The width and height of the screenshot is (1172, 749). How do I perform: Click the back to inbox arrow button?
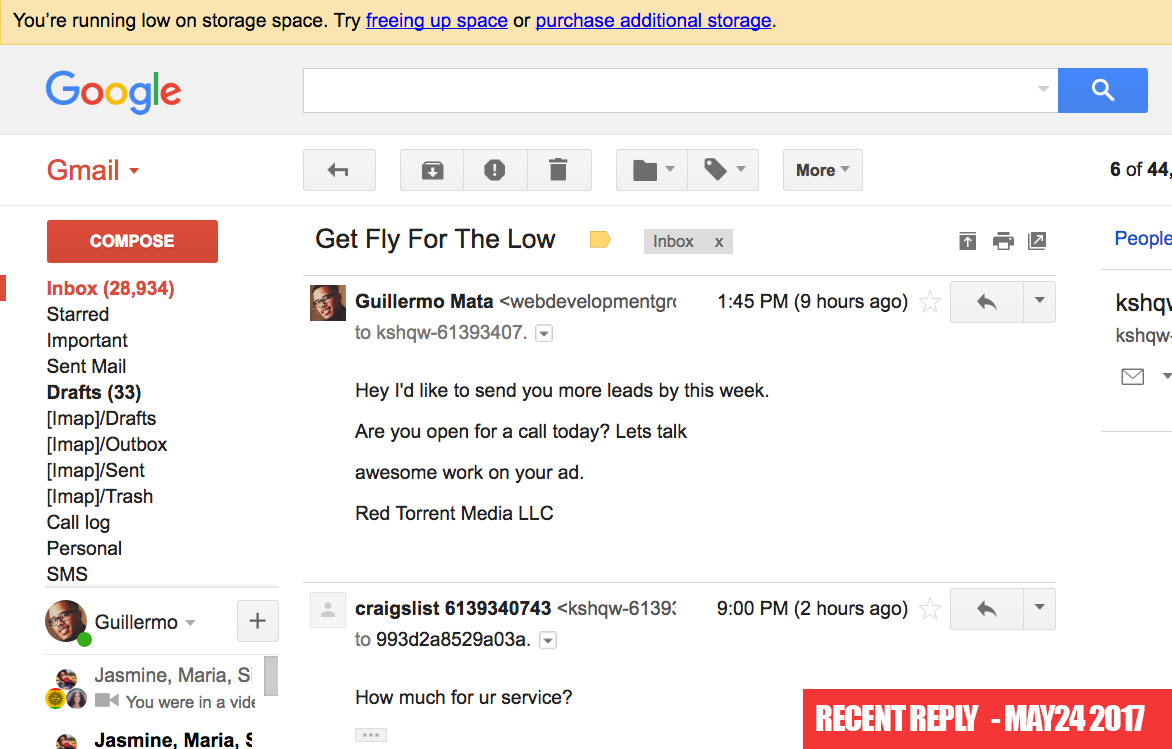[339, 170]
